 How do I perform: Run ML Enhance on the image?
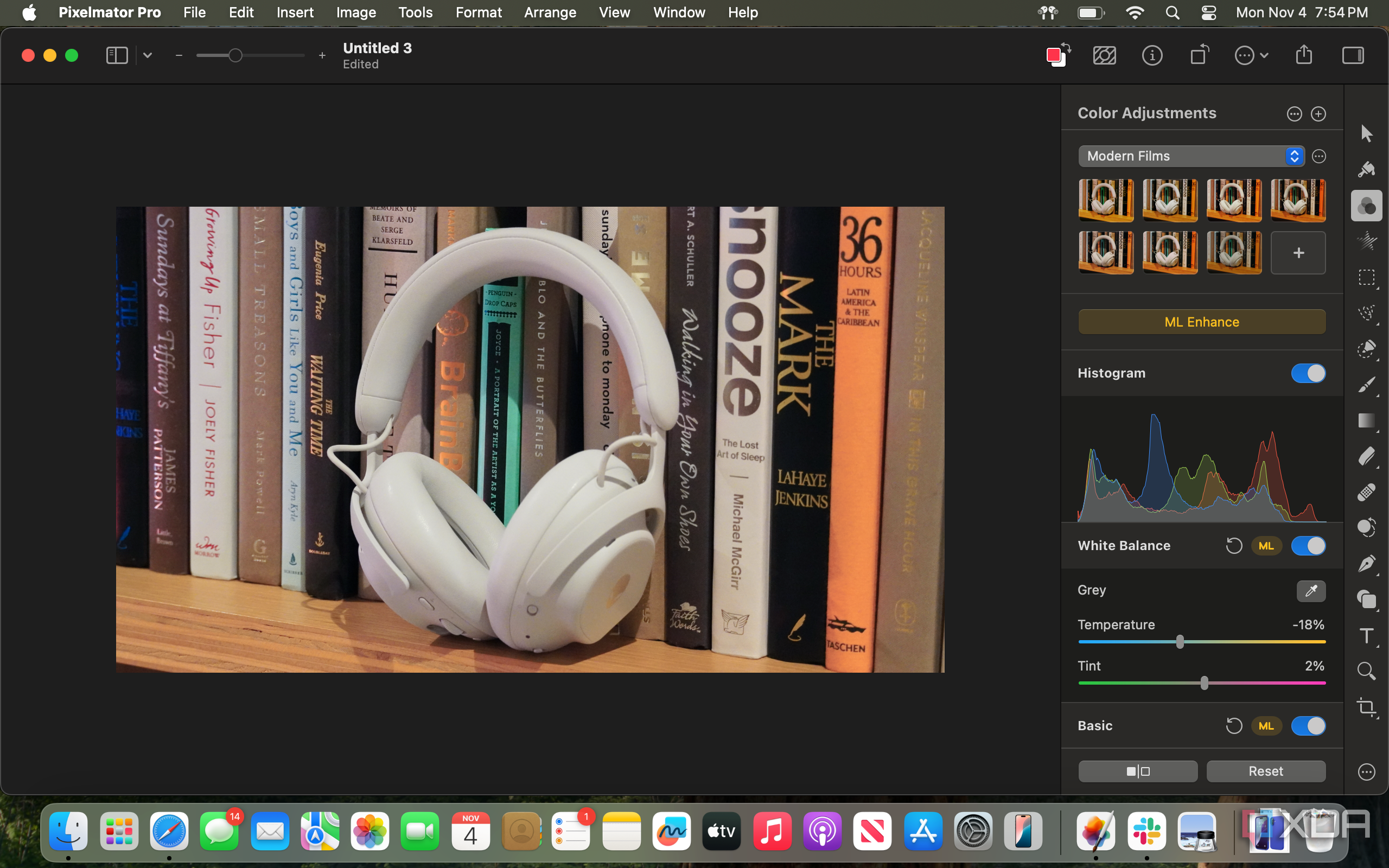tap(1201, 322)
